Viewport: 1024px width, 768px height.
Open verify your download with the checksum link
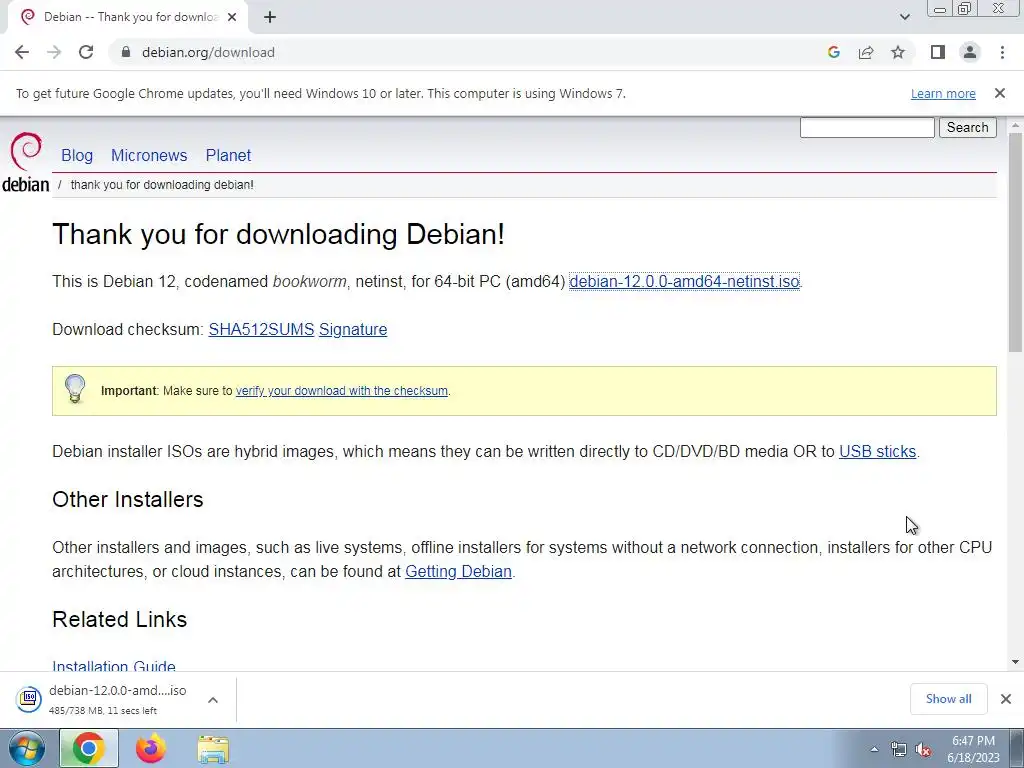(342, 391)
